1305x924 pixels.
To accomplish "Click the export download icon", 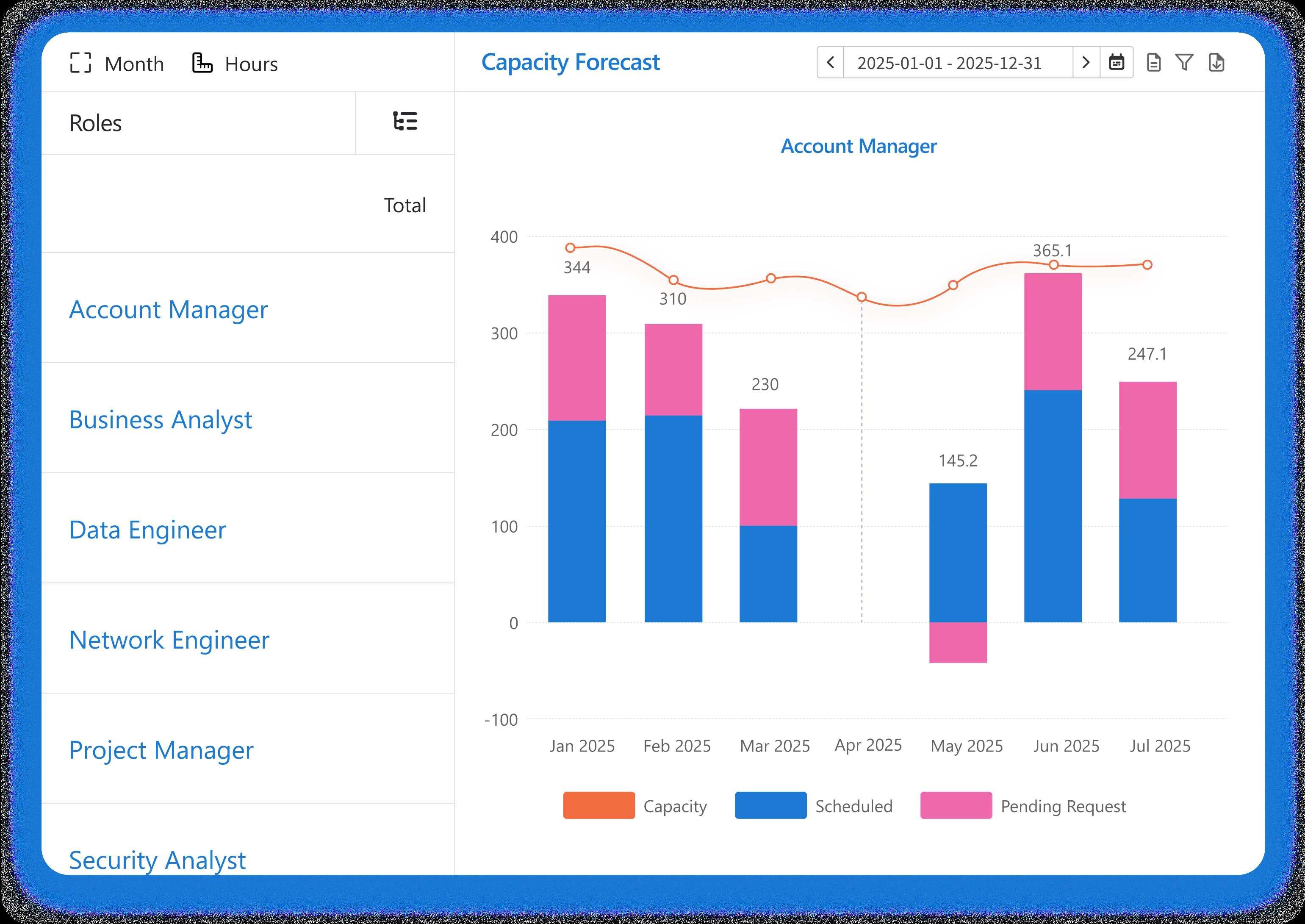I will pyautogui.click(x=1216, y=63).
